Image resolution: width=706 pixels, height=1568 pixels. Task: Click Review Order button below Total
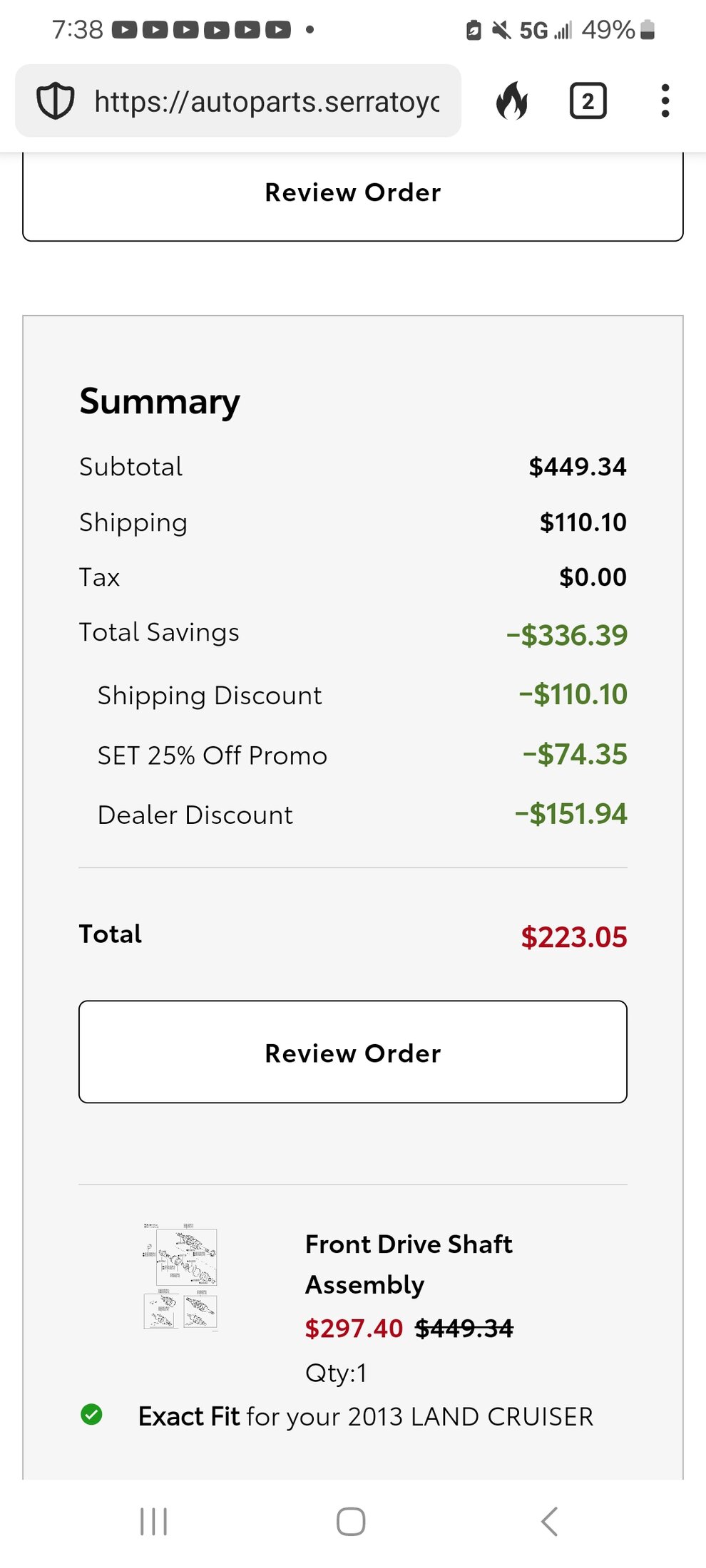click(x=353, y=1052)
